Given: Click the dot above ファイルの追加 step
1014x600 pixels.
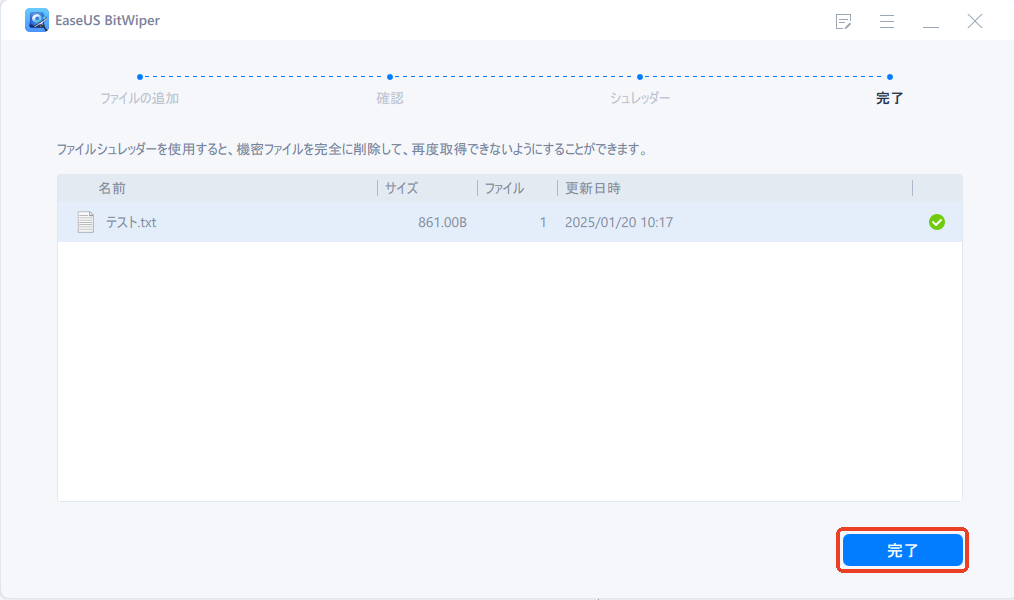Looking at the screenshot, I should [x=141, y=75].
